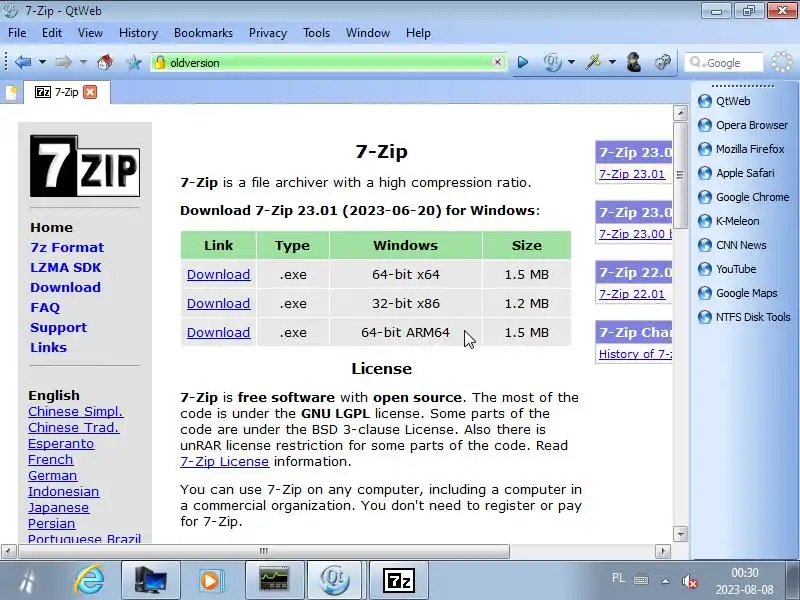Open a new tab with page icon
800x600 pixels.
(x=11, y=92)
